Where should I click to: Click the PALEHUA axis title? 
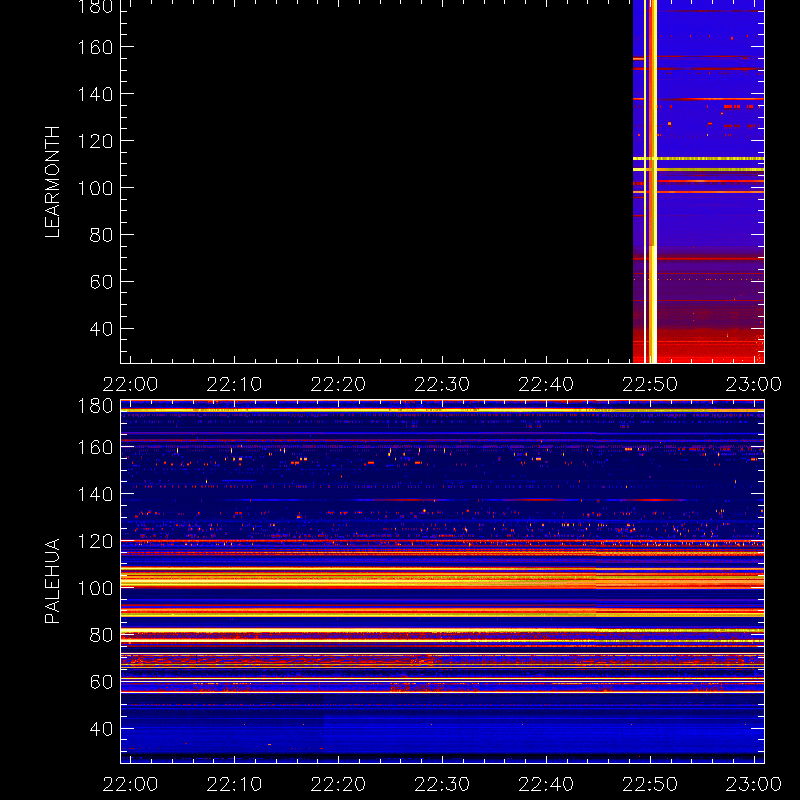tap(52, 581)
